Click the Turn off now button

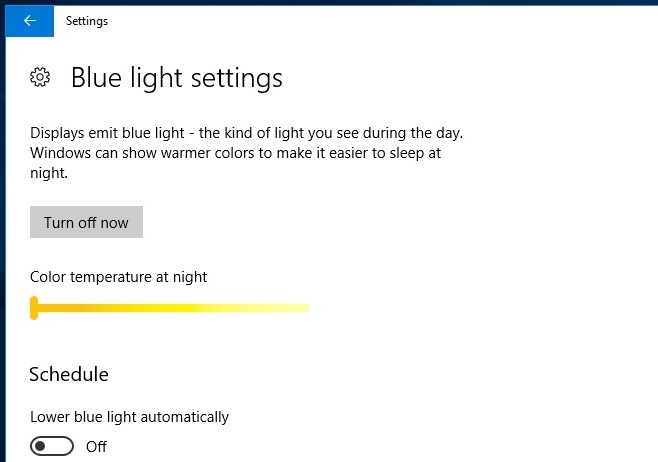click(86, 222)
